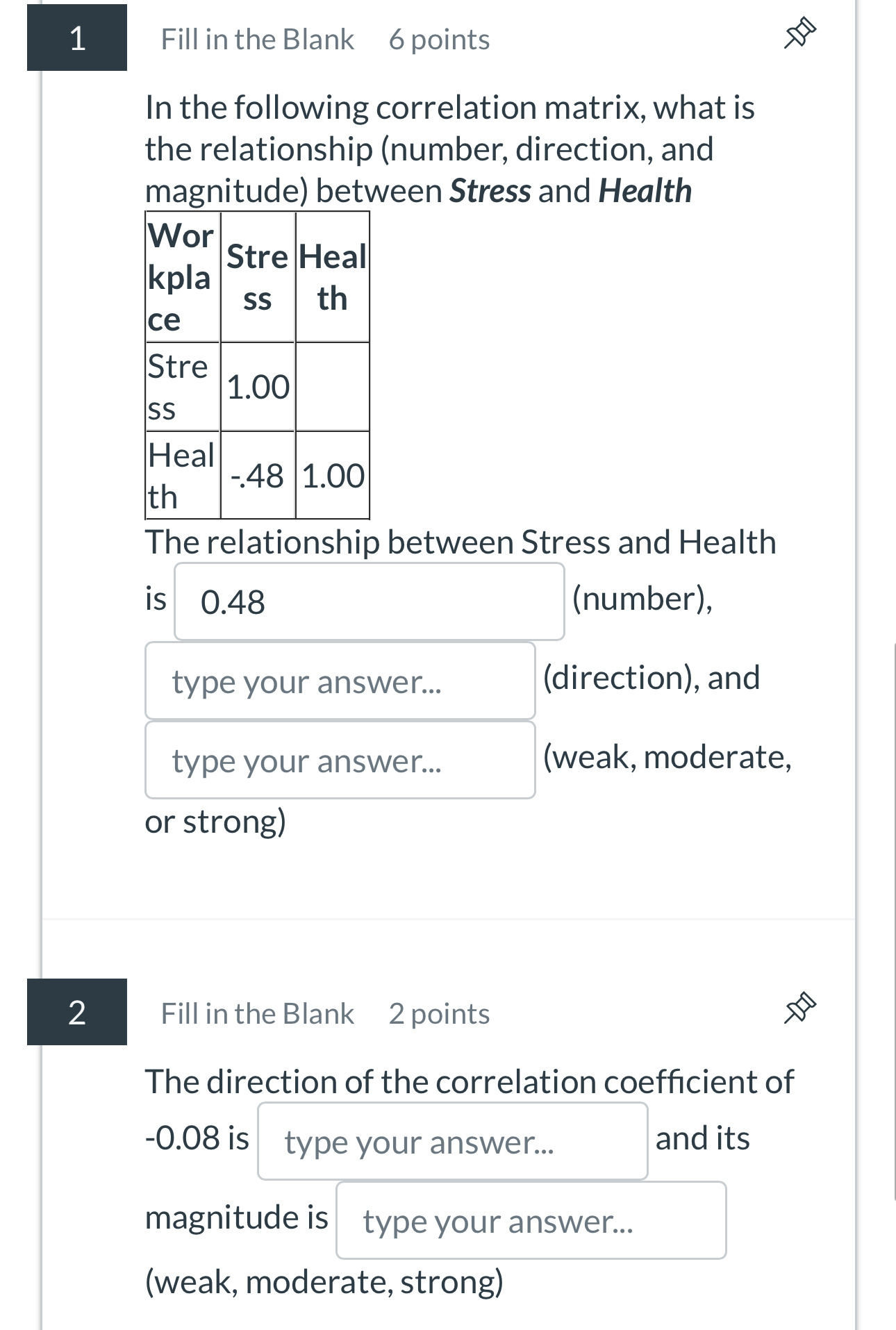Click the direction answer field in Question 2

pyautogui.click(x=451, y=1142)
